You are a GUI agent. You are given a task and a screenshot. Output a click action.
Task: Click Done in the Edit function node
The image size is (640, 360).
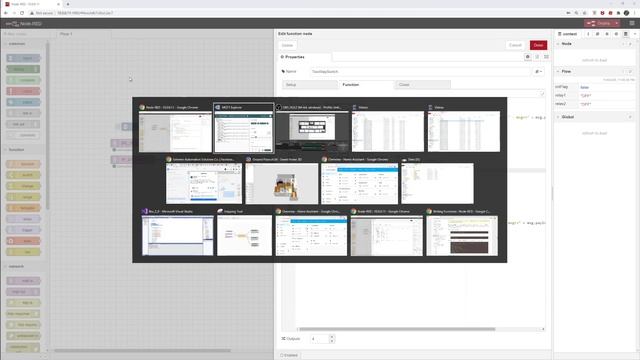point(538,45)
